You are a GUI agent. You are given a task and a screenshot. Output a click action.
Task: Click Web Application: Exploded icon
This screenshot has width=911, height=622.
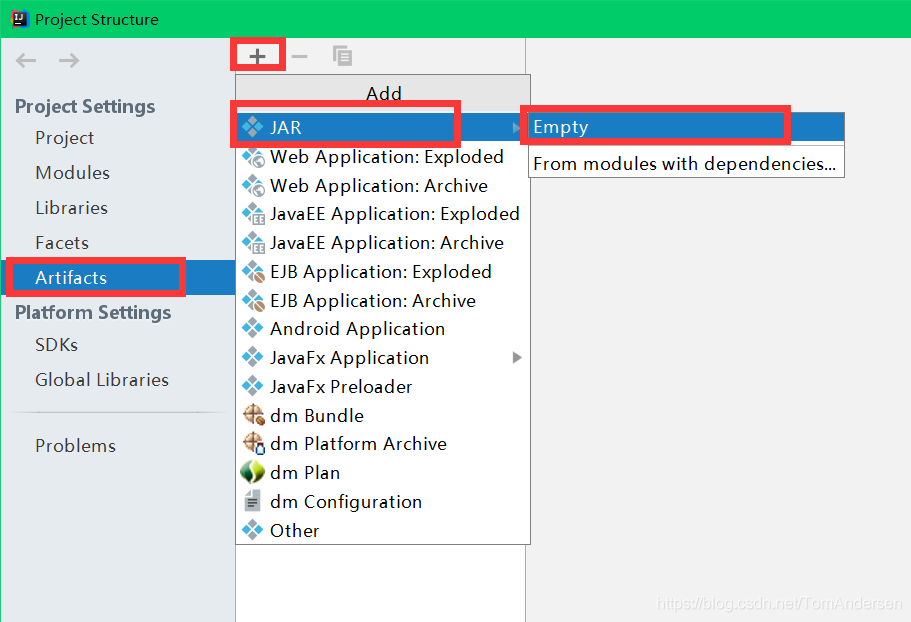point(253,157)
